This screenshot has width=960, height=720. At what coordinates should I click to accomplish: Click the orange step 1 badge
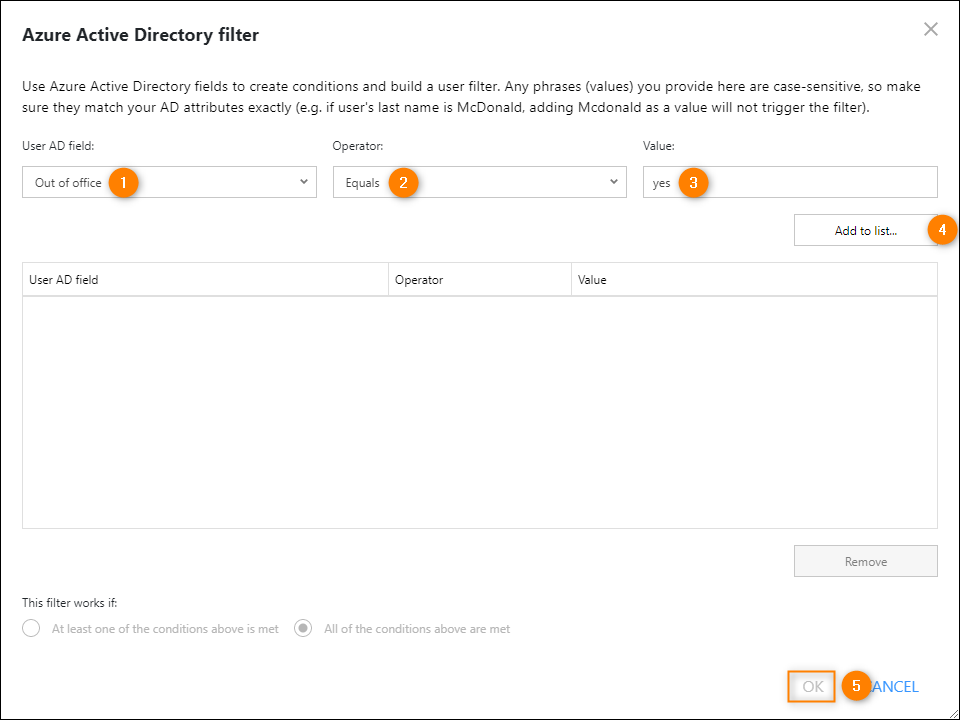(124, 182)
